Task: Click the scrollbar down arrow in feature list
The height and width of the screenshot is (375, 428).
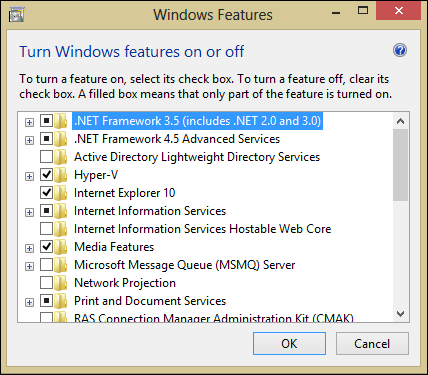Action: click(x=400, y=314)
